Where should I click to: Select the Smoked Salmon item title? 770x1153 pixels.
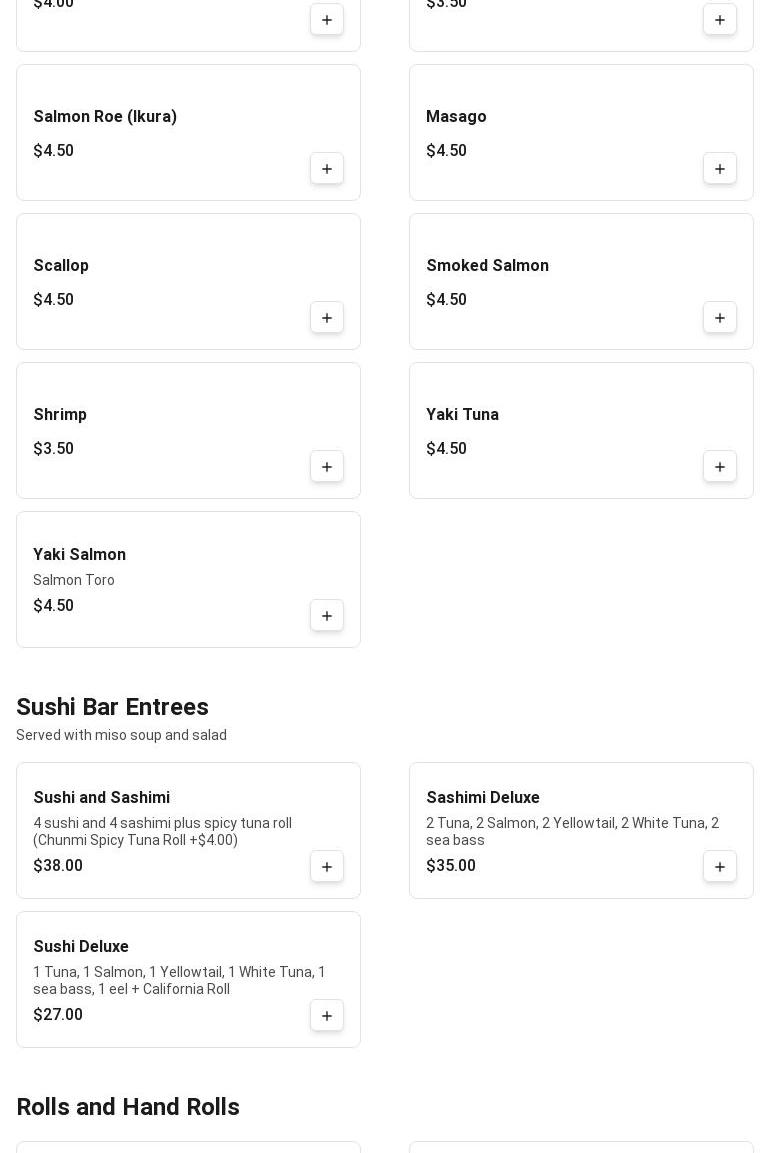(x=487, y=266)
